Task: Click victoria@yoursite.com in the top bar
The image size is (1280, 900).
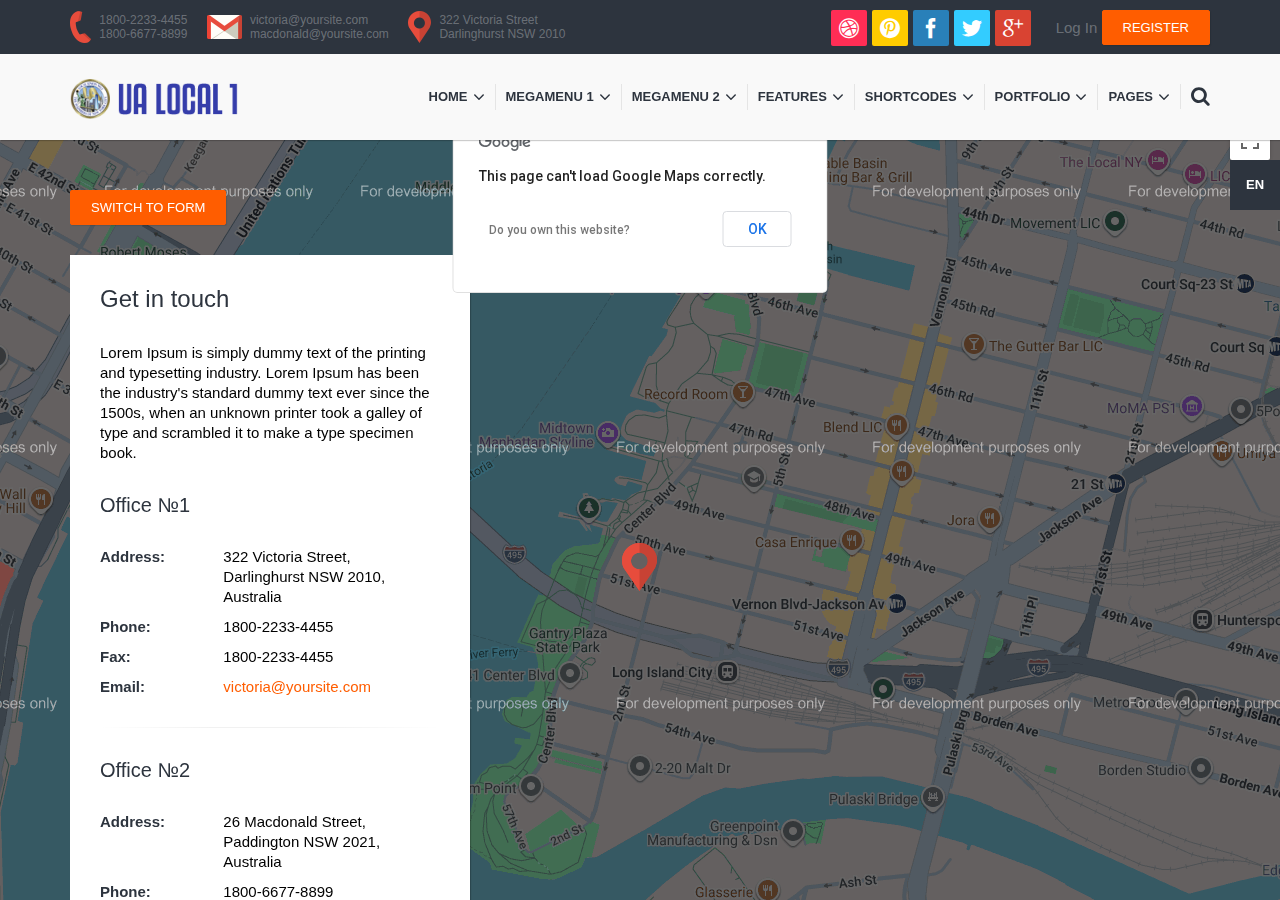Action: pyautogui.click(x=309, y=20)
